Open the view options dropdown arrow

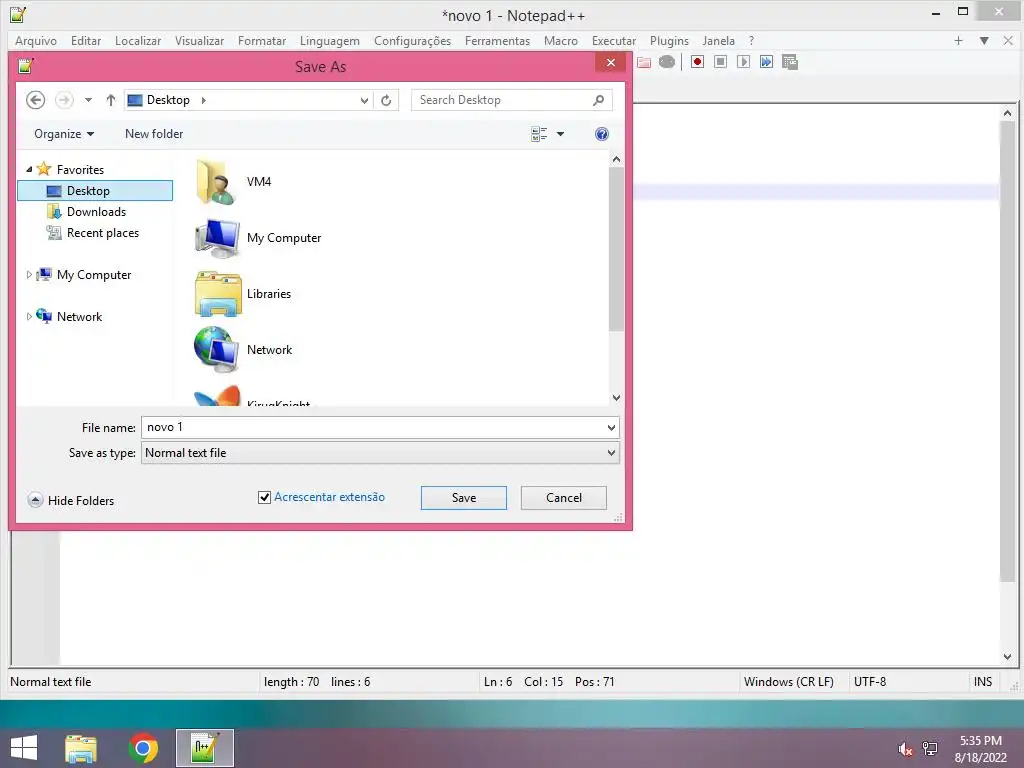click(x=560, y=135)
